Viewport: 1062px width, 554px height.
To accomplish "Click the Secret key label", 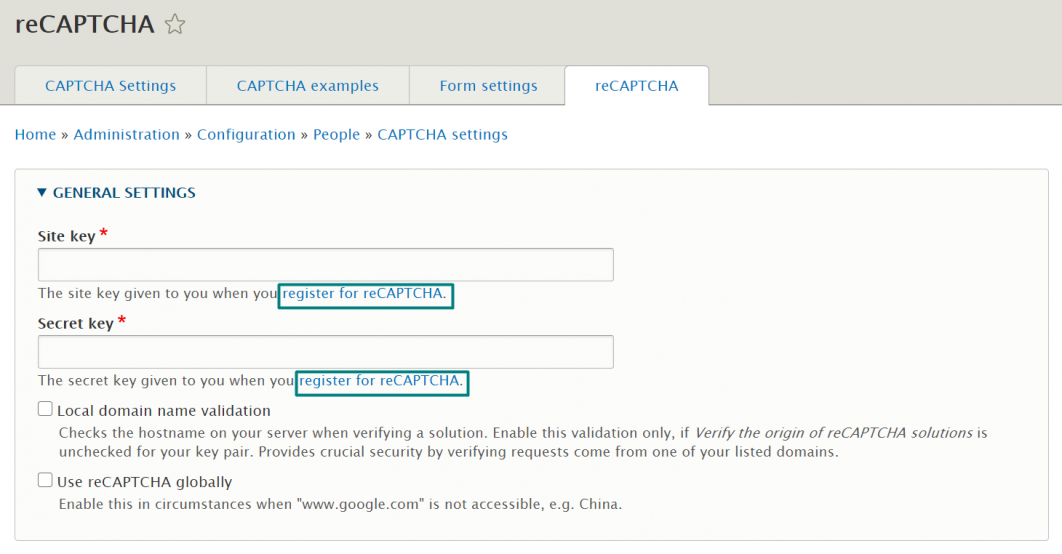I will [x=75, y=323].
